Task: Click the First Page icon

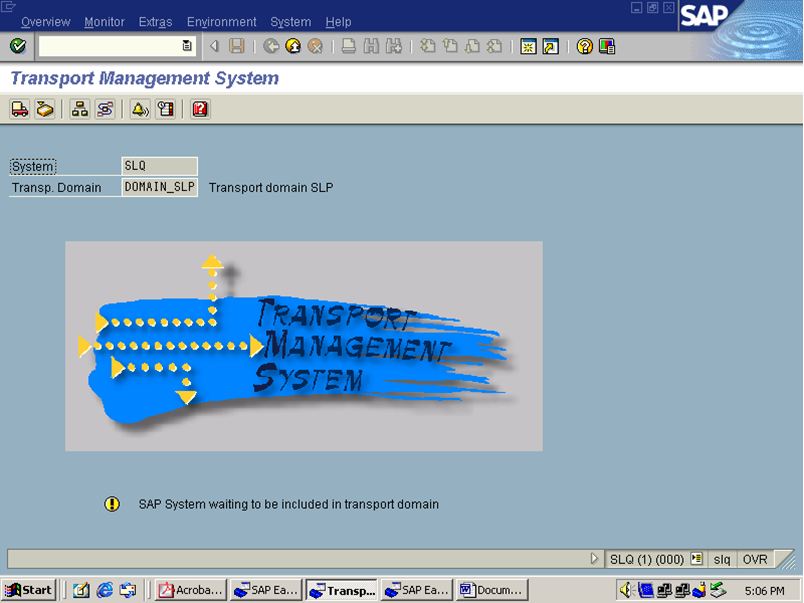Action: click(x=427, y=47)
